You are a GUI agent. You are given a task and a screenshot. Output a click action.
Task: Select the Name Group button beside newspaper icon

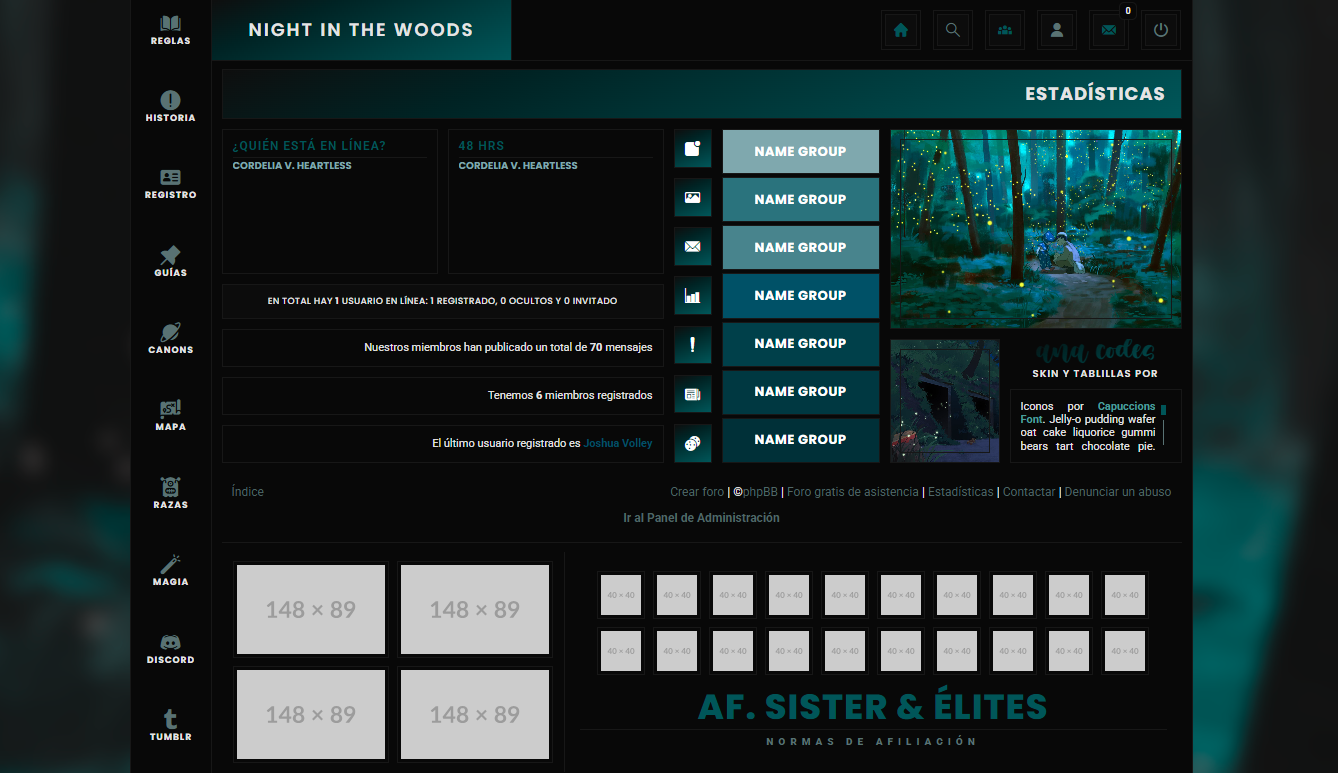(x=800, y=391)
